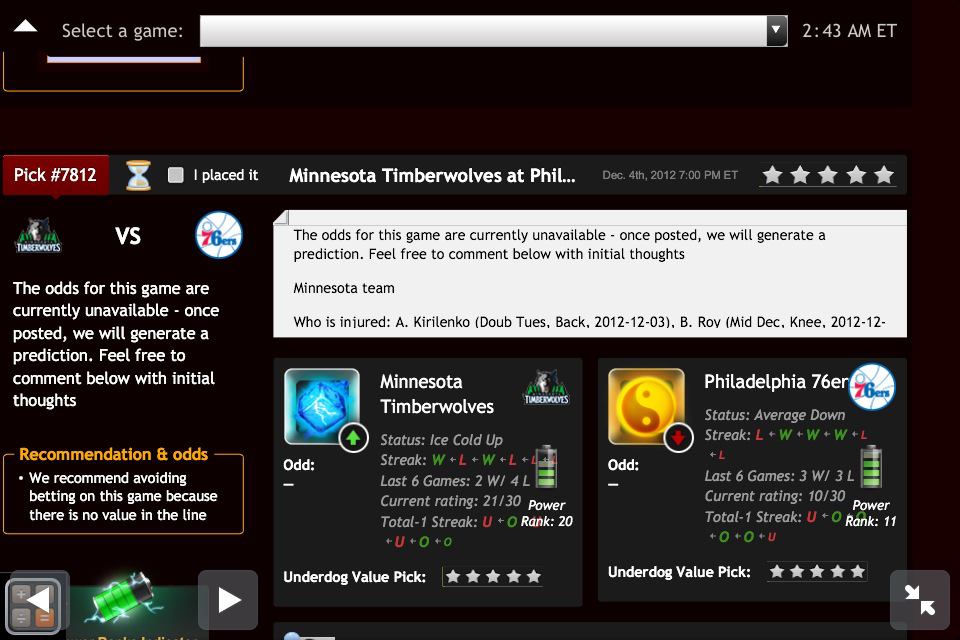Click 'Last 6 Games: 2 W/ 4 L' text
The height and width of the screenshot is (640, 960).
coord(455,481)
